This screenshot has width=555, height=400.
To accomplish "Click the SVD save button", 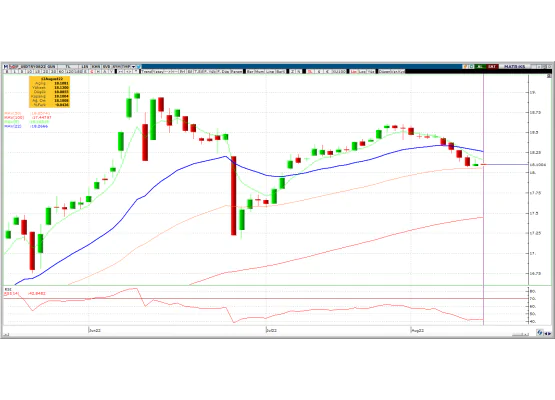I will point(106,67).
